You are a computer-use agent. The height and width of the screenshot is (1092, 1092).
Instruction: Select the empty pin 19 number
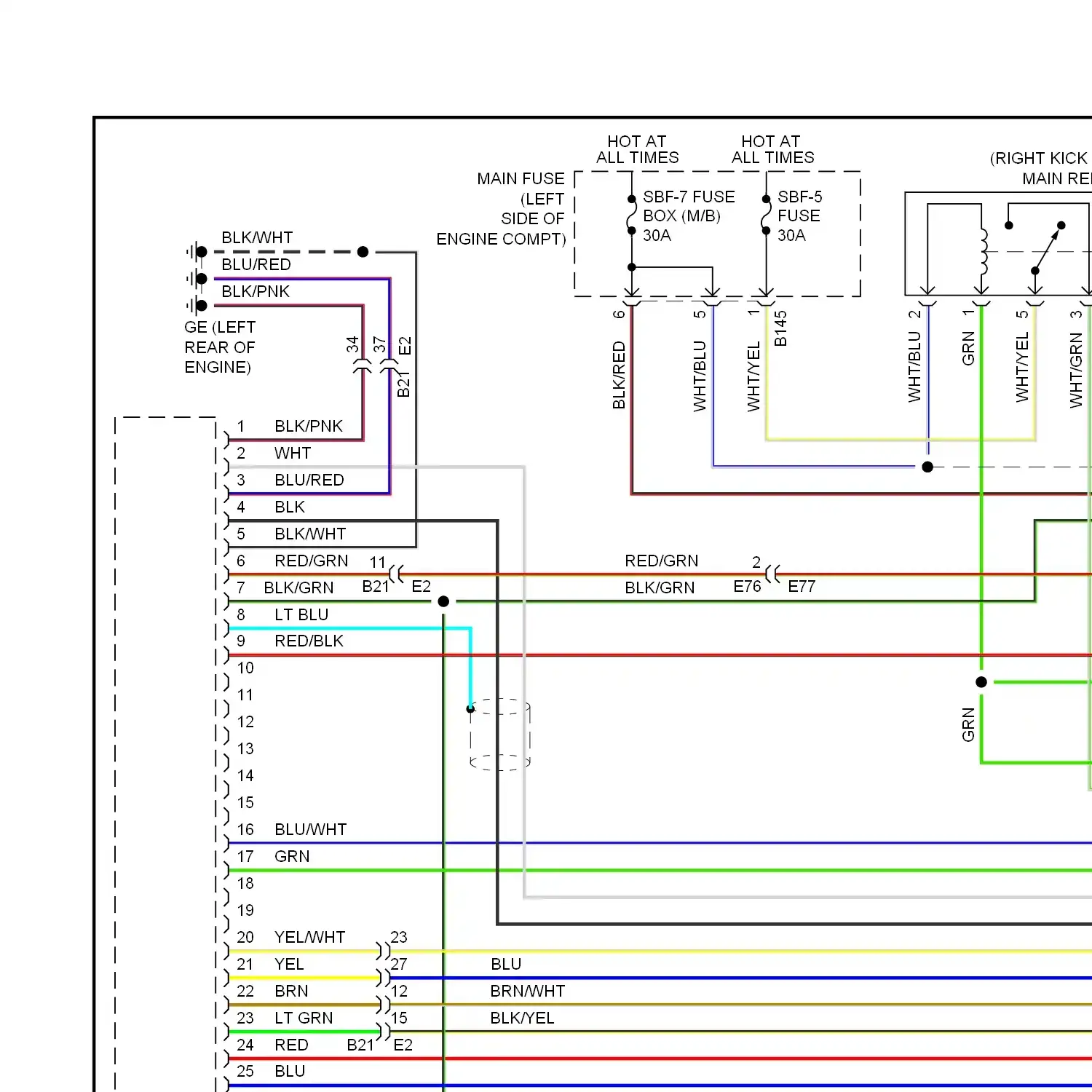(x=245, y=911)
